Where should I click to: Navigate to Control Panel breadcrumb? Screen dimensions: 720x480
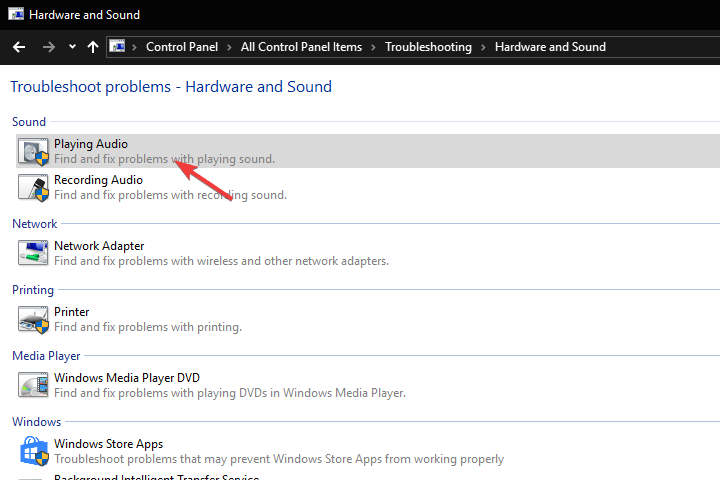[182, 47]
